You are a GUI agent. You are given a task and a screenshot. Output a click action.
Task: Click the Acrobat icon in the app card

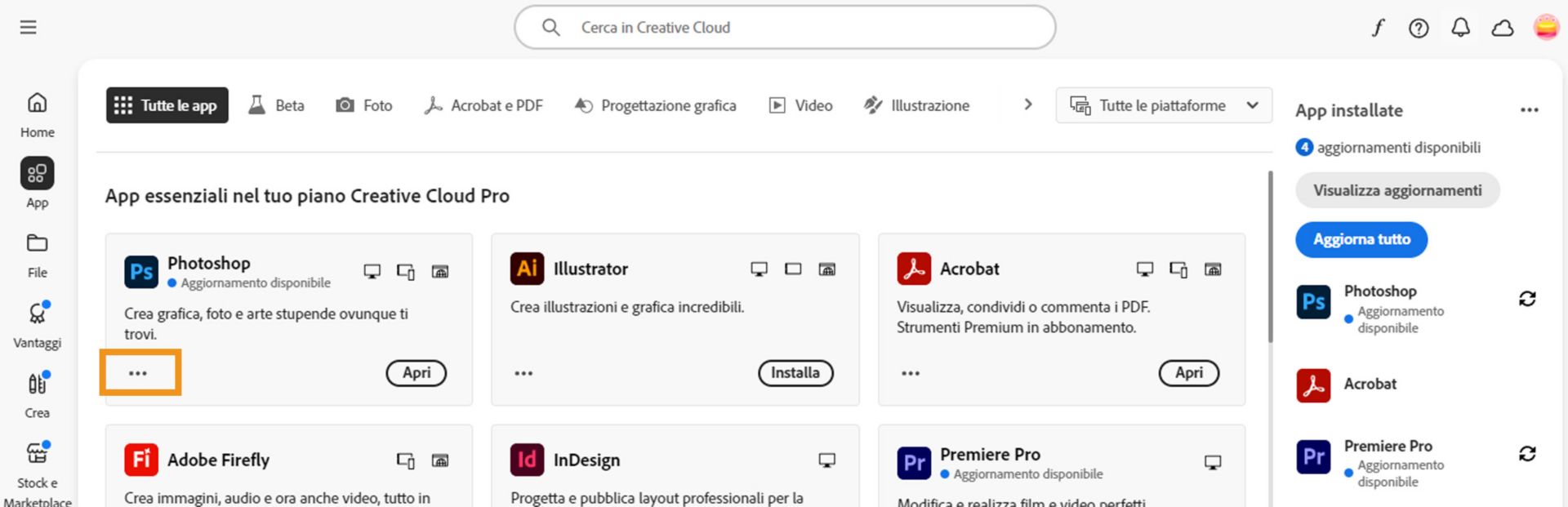pos(914,269)
